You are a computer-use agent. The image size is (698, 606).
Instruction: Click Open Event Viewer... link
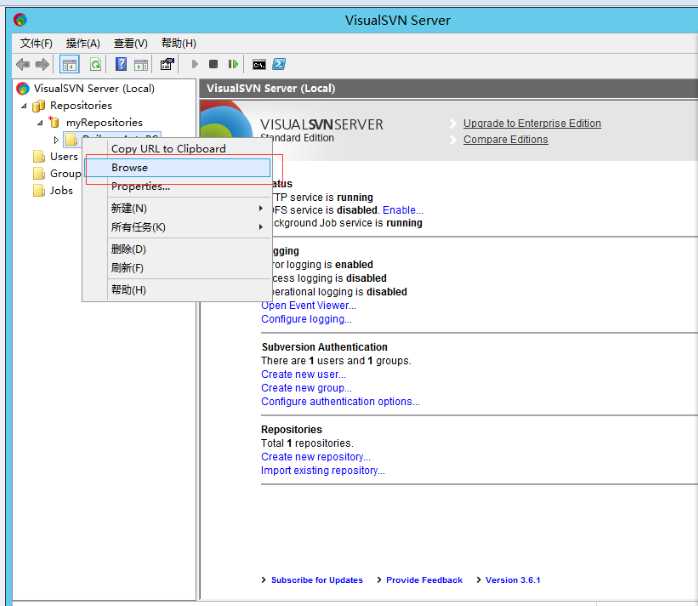tap(308, 305)
